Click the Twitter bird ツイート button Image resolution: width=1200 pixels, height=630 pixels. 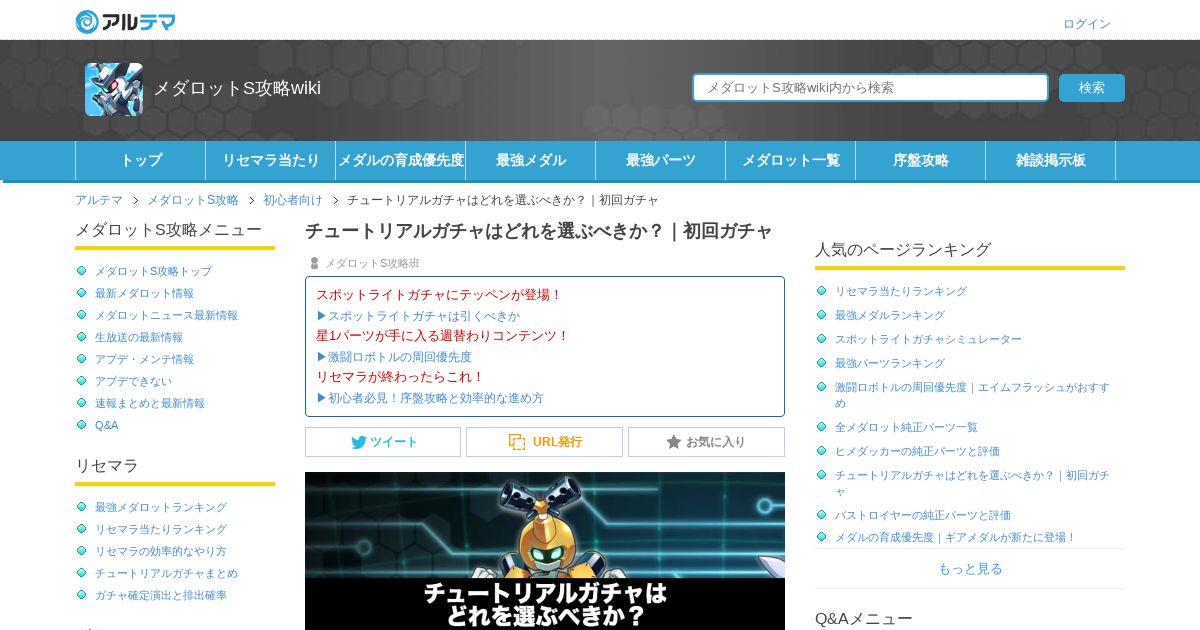click(x=383, y=442)
